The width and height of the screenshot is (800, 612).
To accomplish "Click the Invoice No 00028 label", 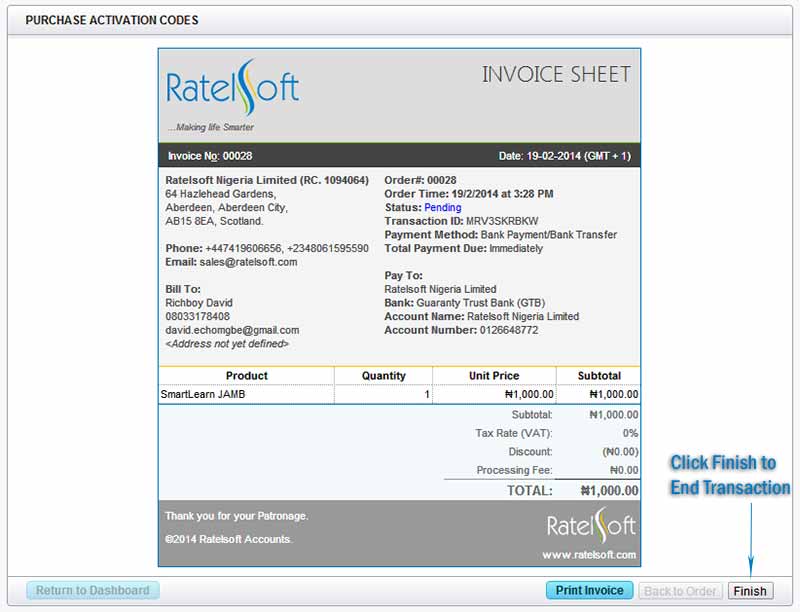I will [x=210, y=156].
